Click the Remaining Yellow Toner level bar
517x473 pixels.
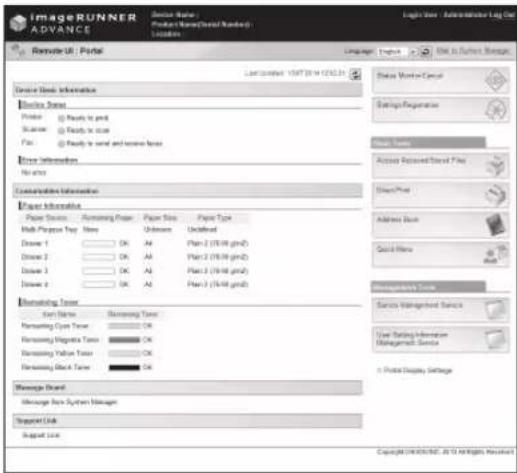(124, 353)
